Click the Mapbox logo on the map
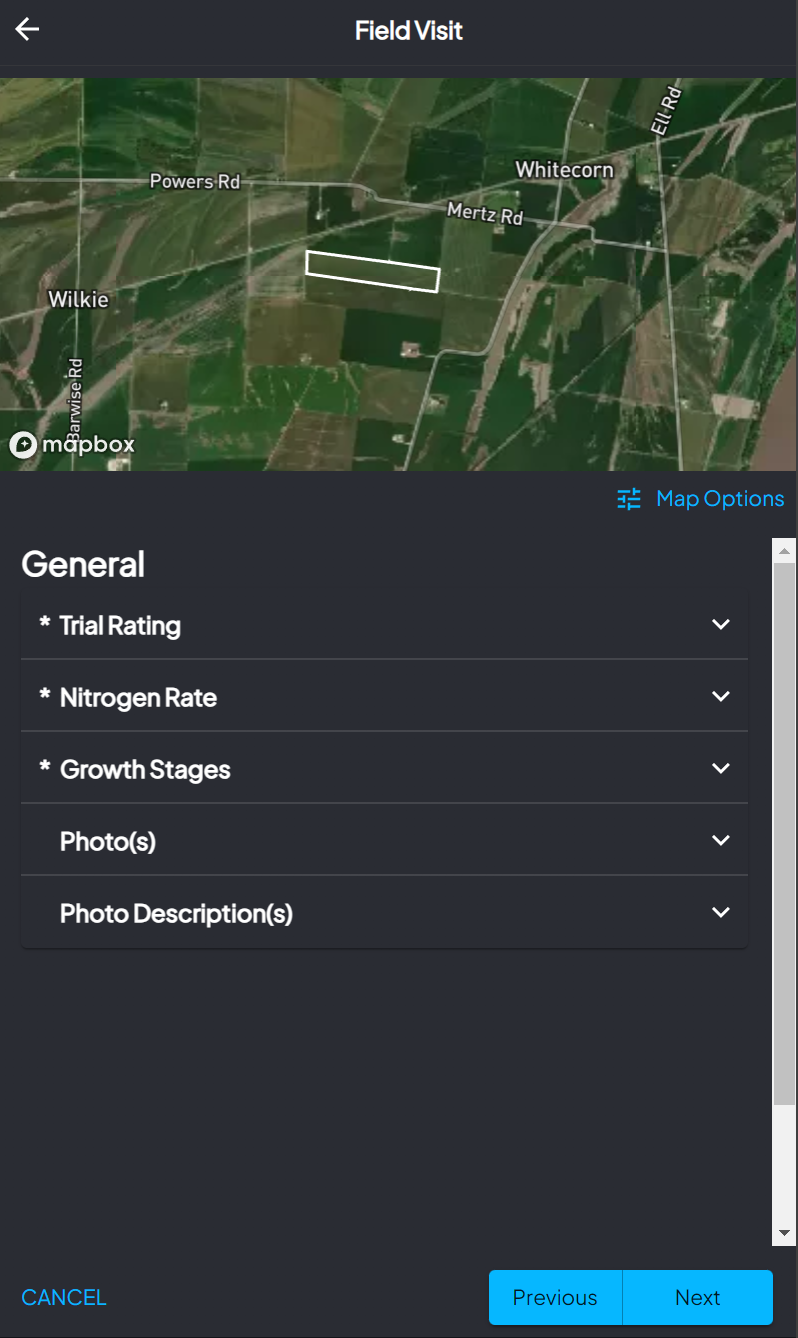Screen dimensions: 798x1338 click(72, 445)
